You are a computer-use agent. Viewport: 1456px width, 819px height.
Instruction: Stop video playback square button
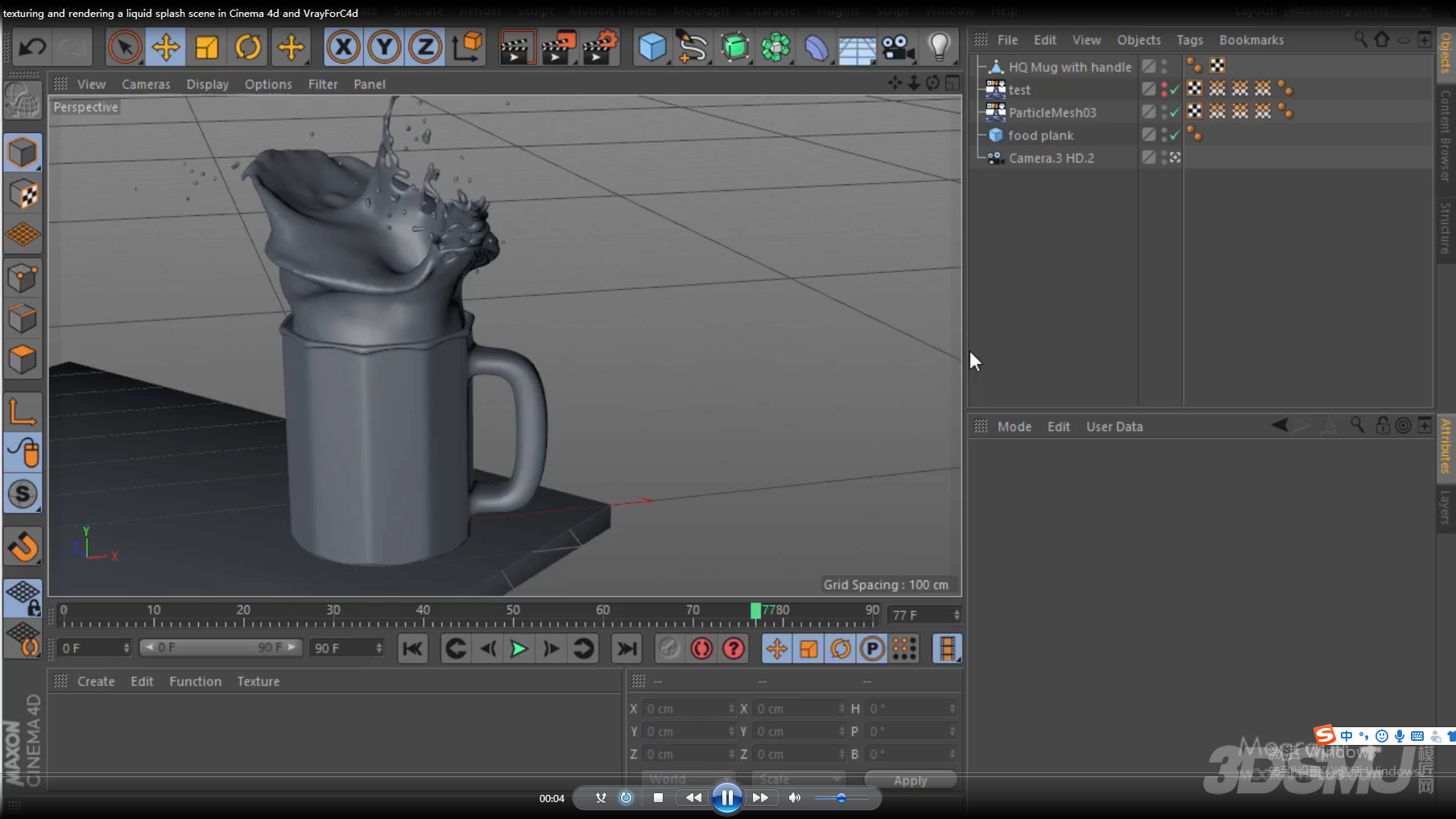658,798
